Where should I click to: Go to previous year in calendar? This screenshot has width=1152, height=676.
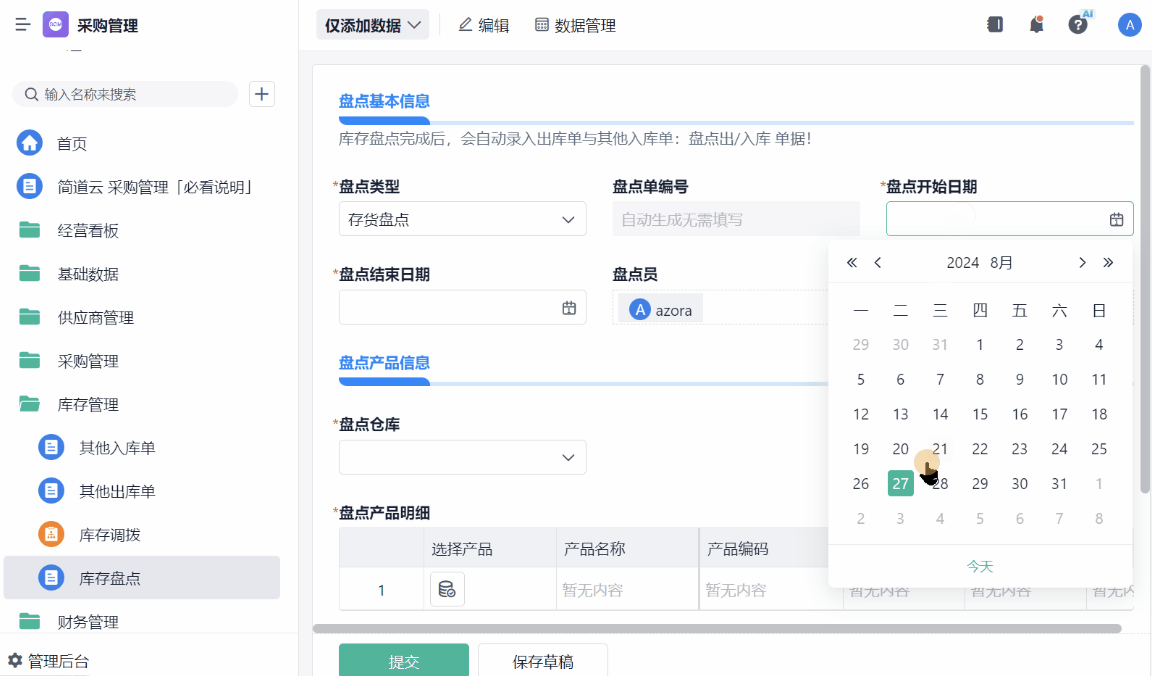(852, 262)
